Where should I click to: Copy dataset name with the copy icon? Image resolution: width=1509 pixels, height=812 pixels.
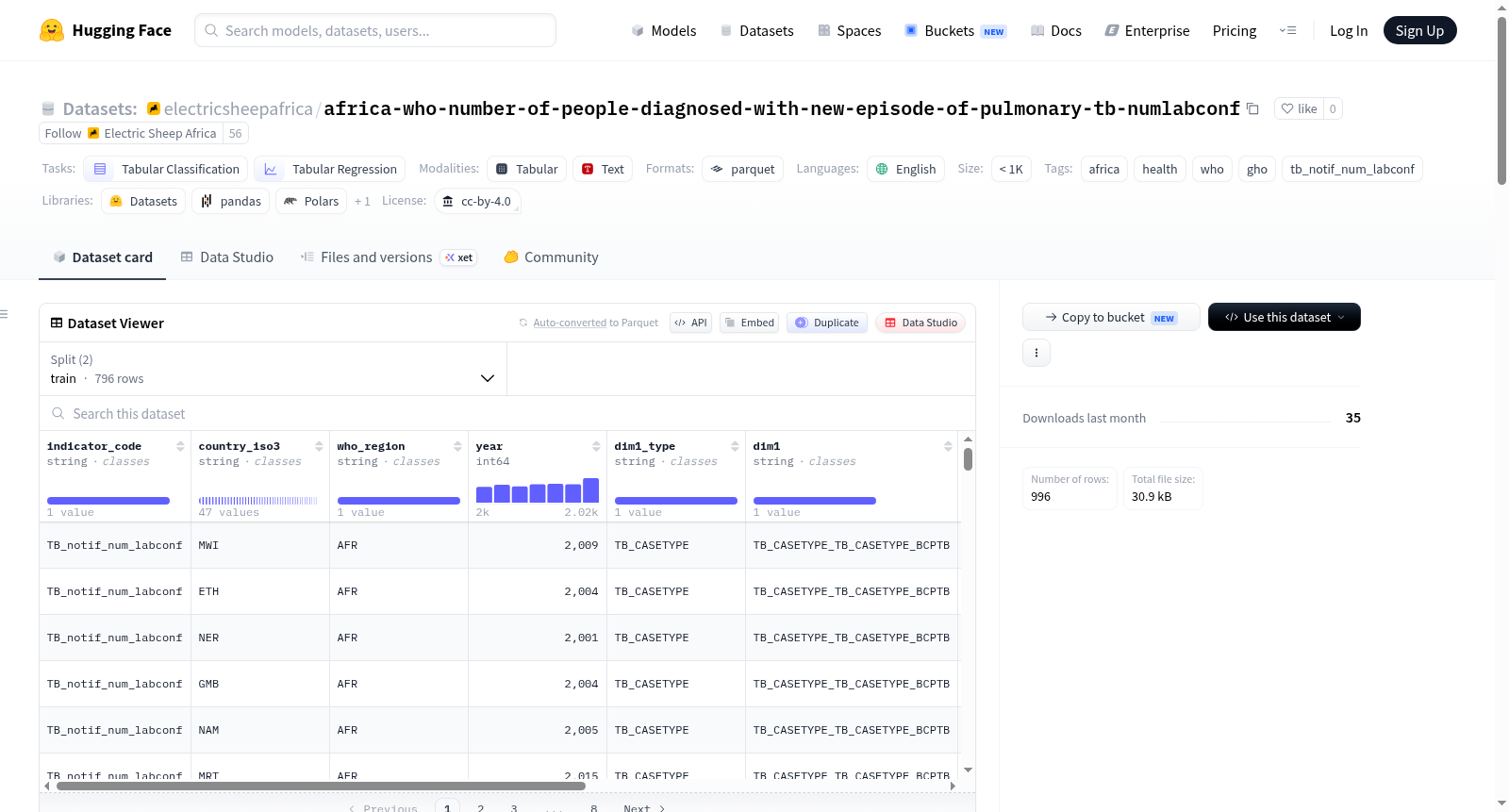(1252, 108)
